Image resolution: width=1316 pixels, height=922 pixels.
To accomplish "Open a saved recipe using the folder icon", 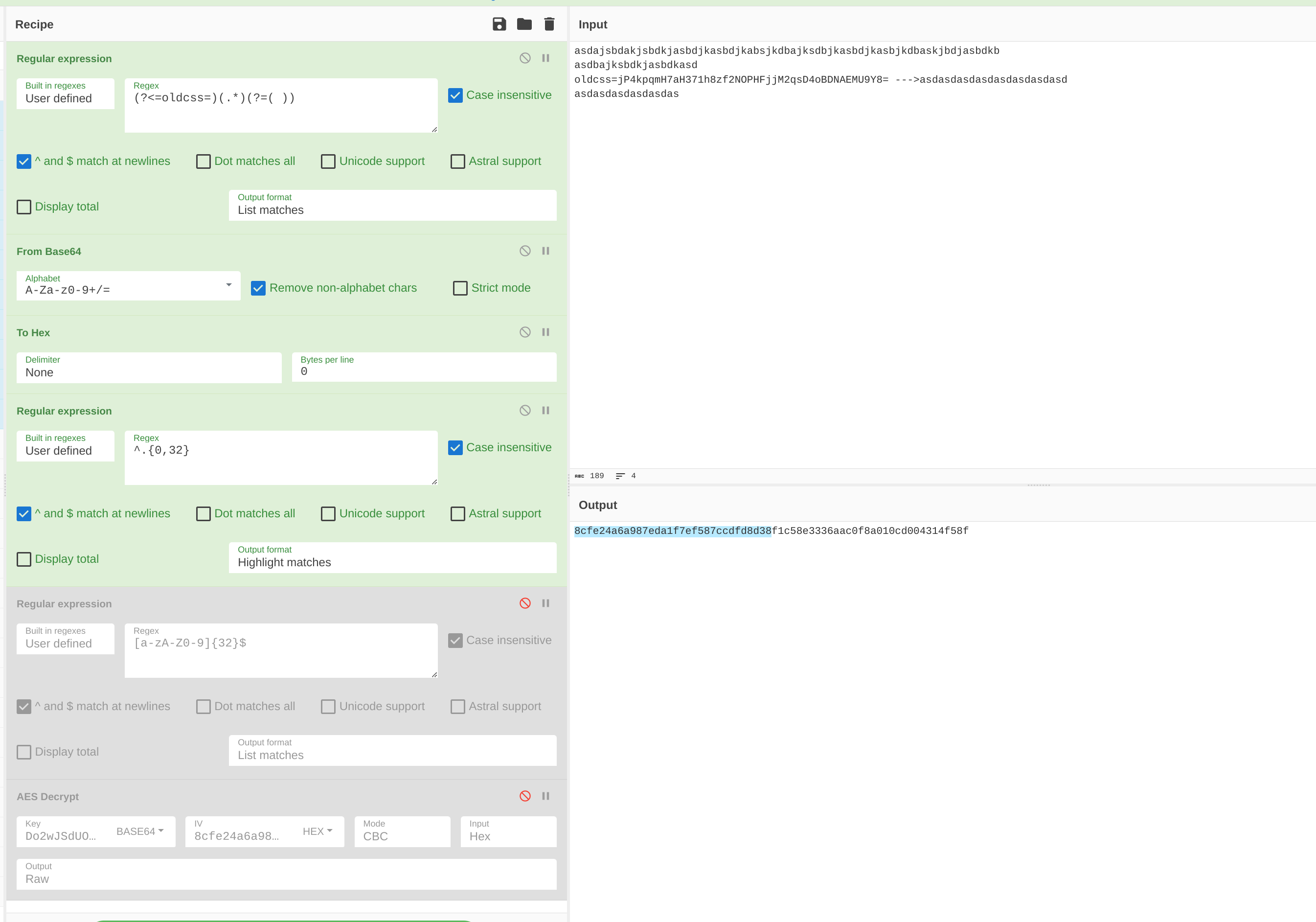I will [524, 24].
